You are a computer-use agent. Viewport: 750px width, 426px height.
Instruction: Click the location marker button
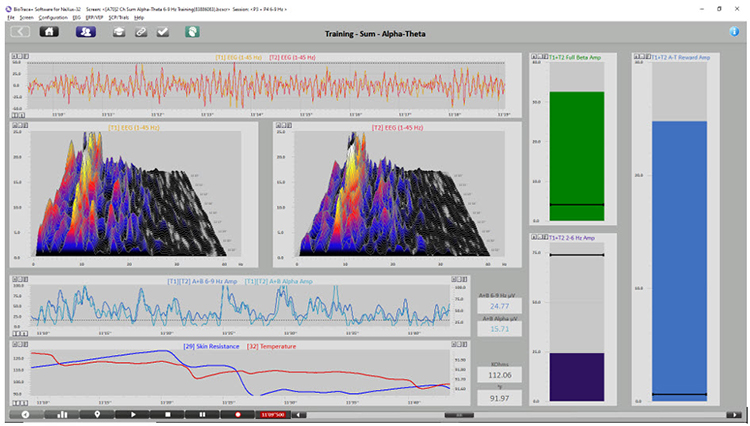pos(97,413)
